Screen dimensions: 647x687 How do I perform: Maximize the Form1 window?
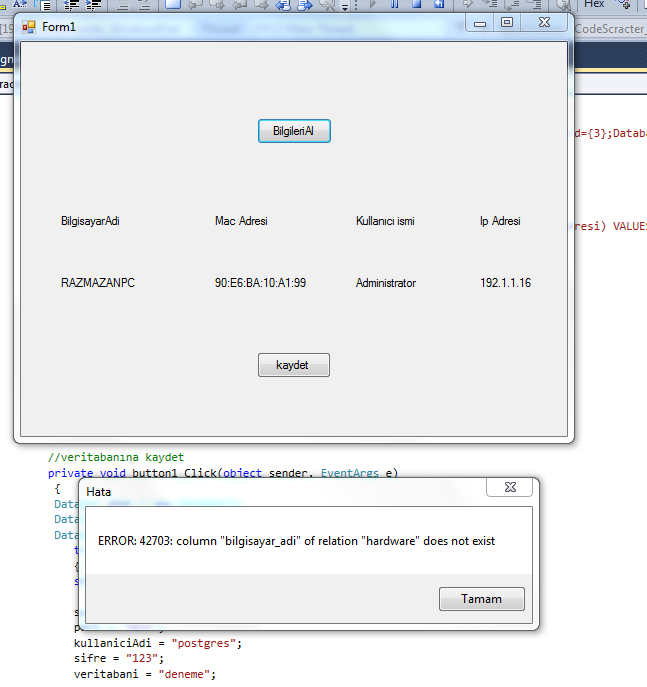tap(507, 23)
